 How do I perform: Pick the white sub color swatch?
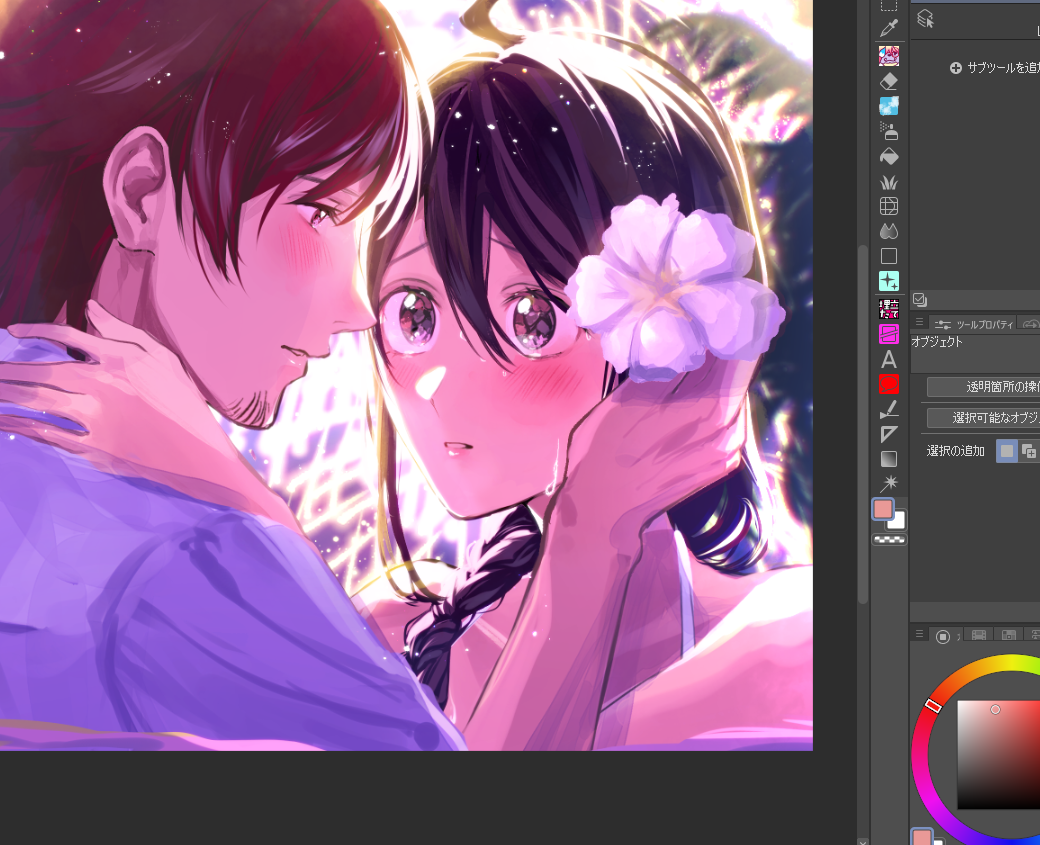(x=897, y=521)
